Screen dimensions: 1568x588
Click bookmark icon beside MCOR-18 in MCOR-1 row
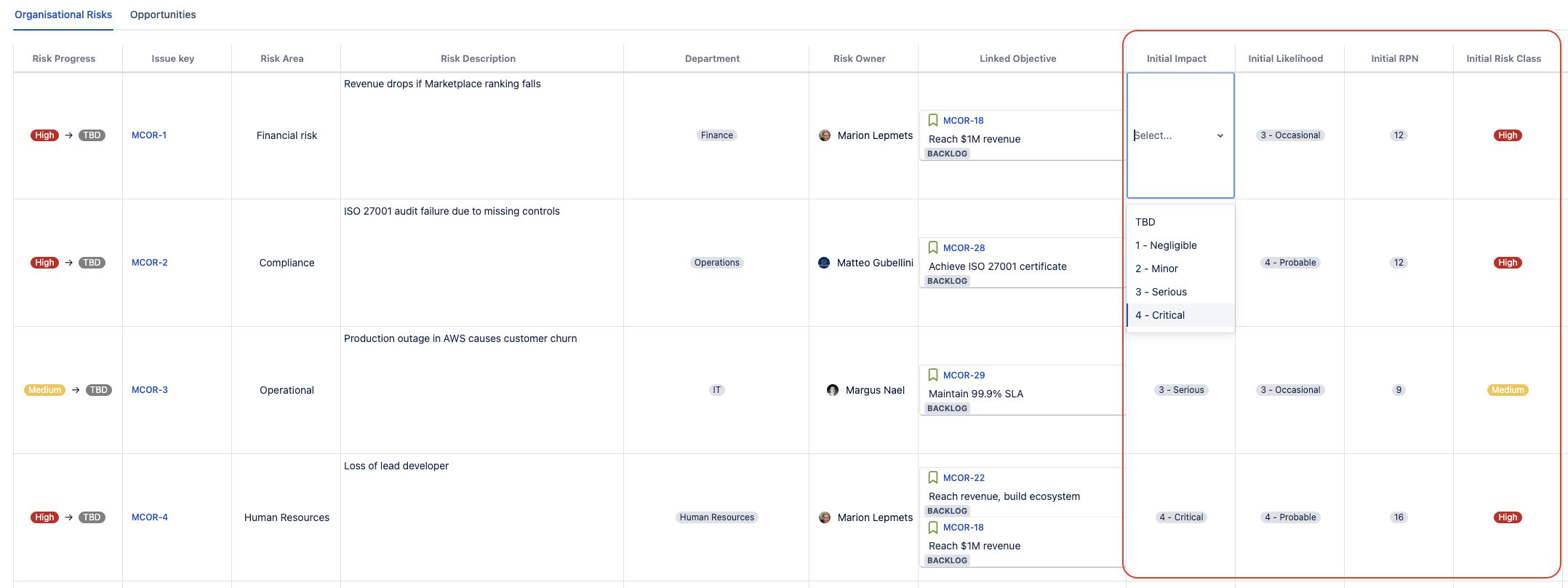pos(933,120)
